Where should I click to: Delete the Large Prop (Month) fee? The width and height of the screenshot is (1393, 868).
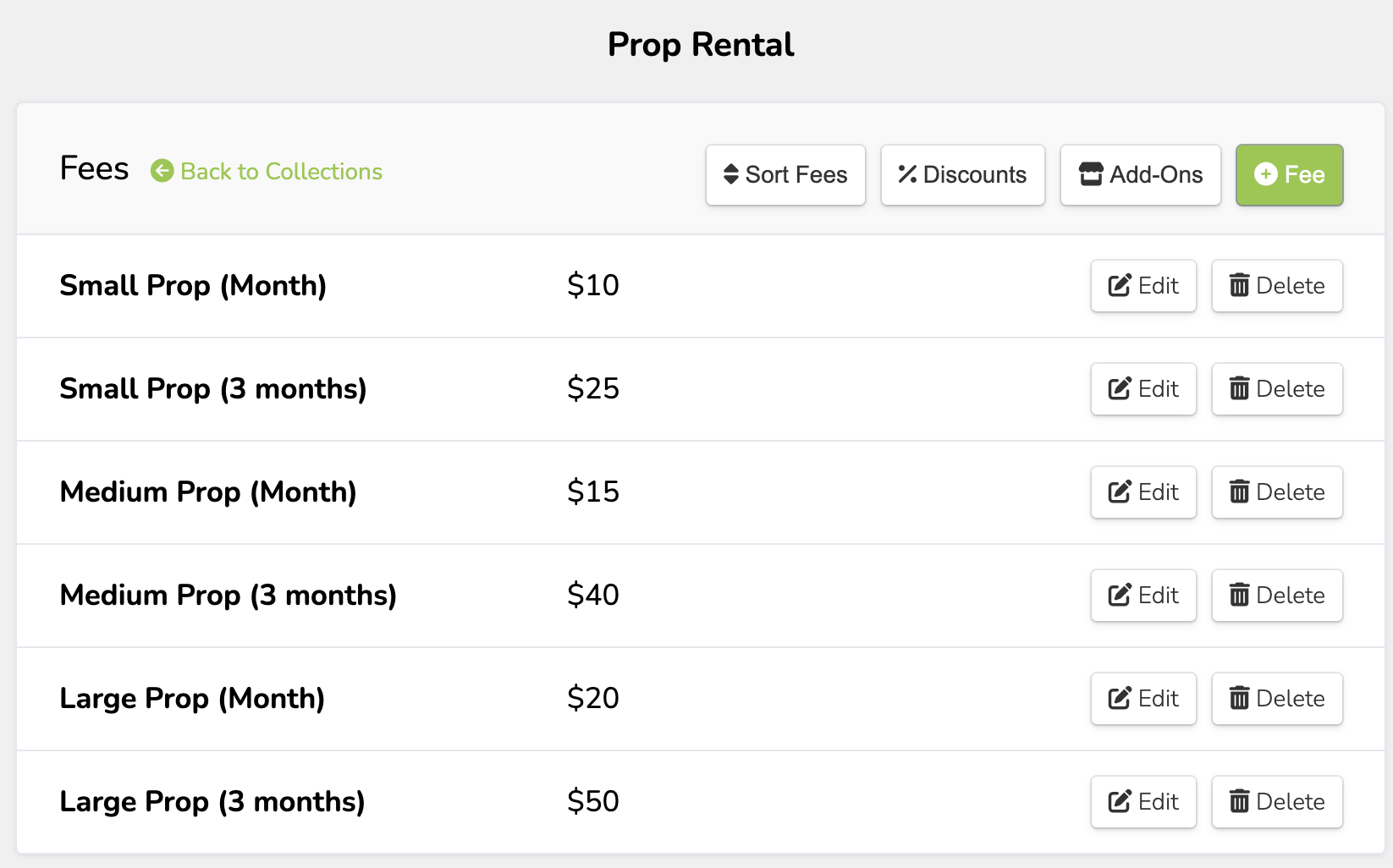click(x=1276, y=699)
